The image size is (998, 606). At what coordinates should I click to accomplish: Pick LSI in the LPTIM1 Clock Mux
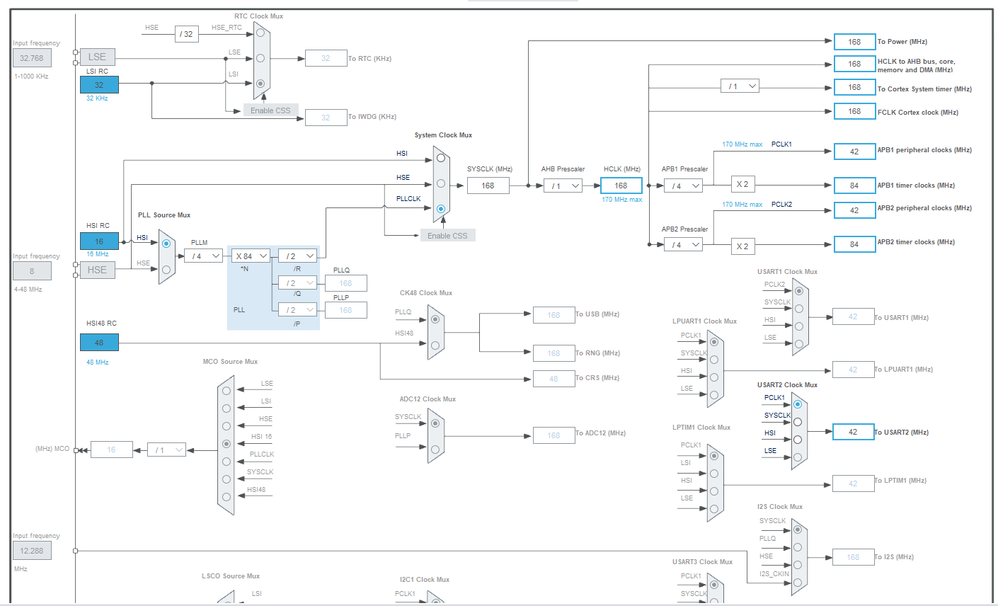[714, 474]
